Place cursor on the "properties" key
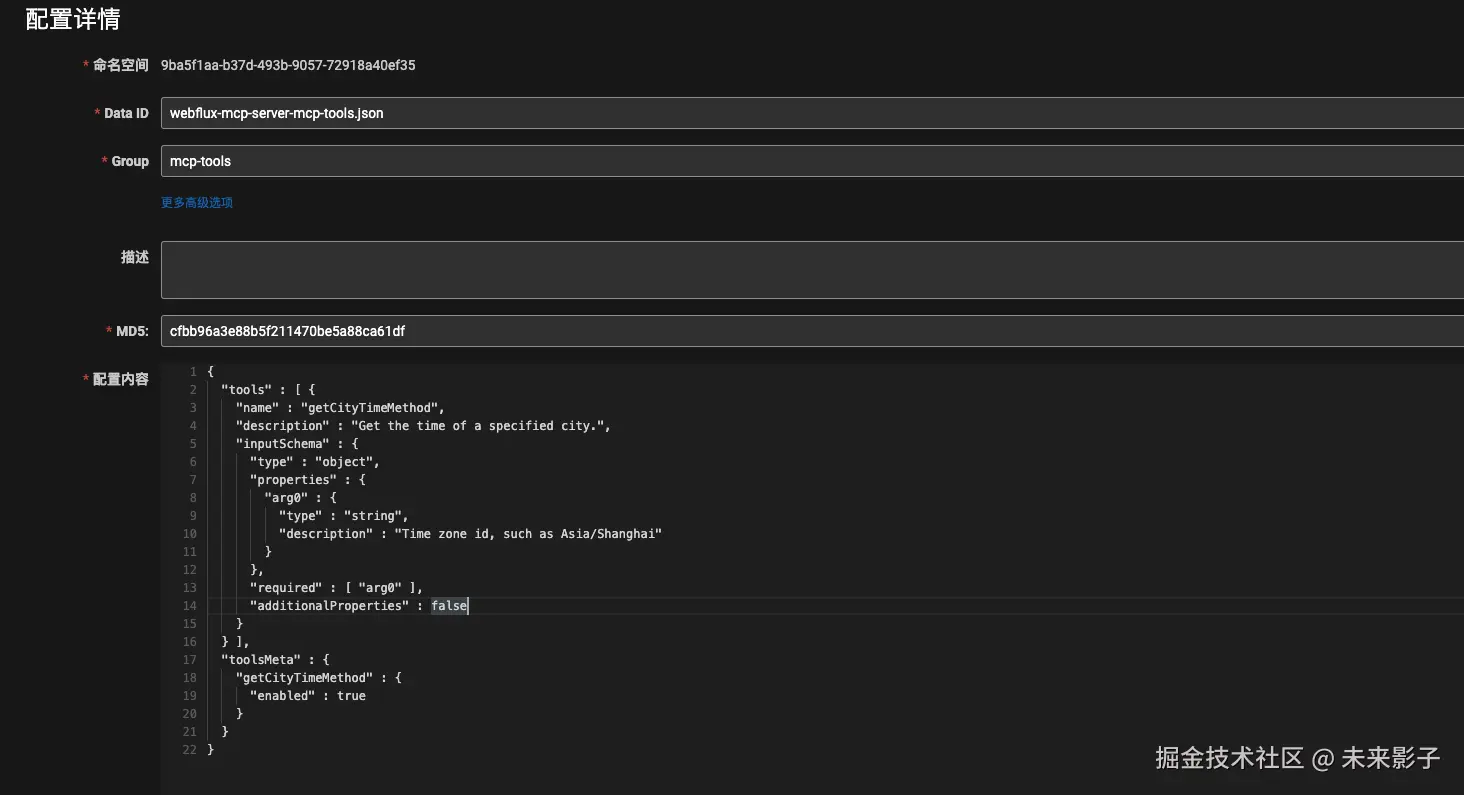Image resolution: width=1464 pixels, height=795 pixels. (x=294, y=480)
